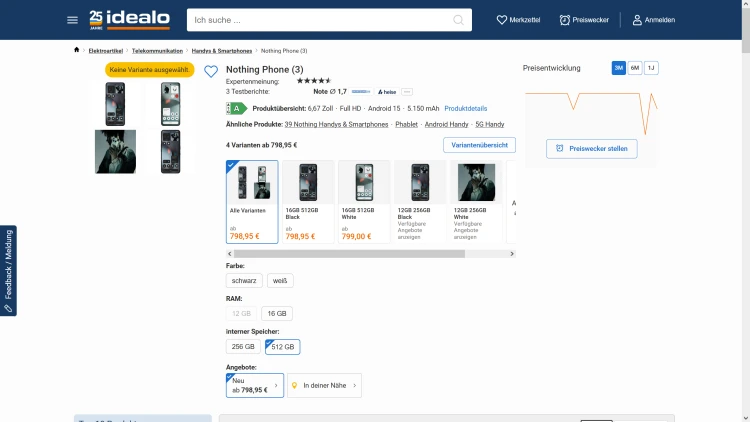The image size is (750, 422).
Task: Show 6M price history
Action: pos(635,68)
